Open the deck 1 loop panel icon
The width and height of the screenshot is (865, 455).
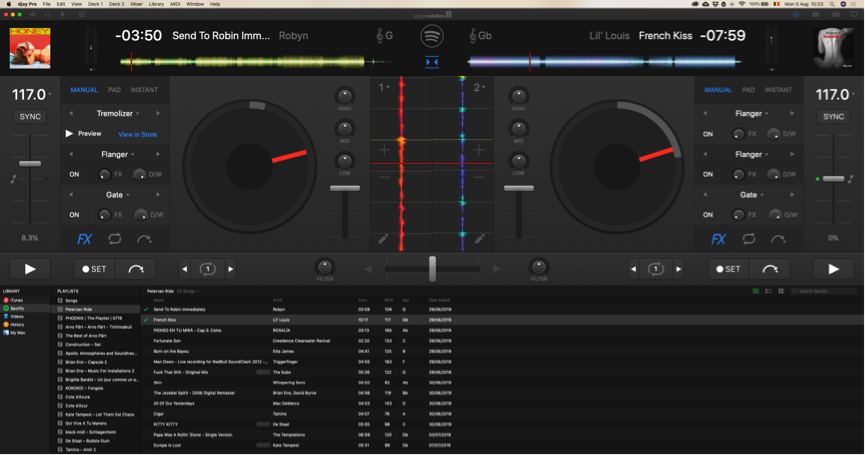click(x=115, y=239)
